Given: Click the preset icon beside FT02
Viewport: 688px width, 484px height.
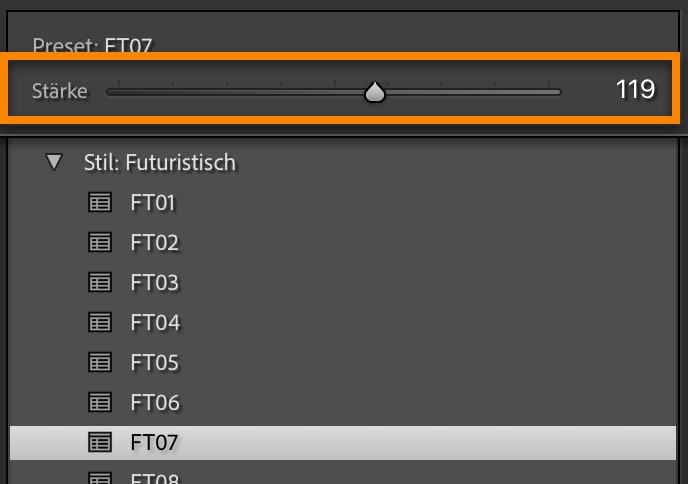Looking at the screenshot, I should pyautogui.click(x=100, y=243).
